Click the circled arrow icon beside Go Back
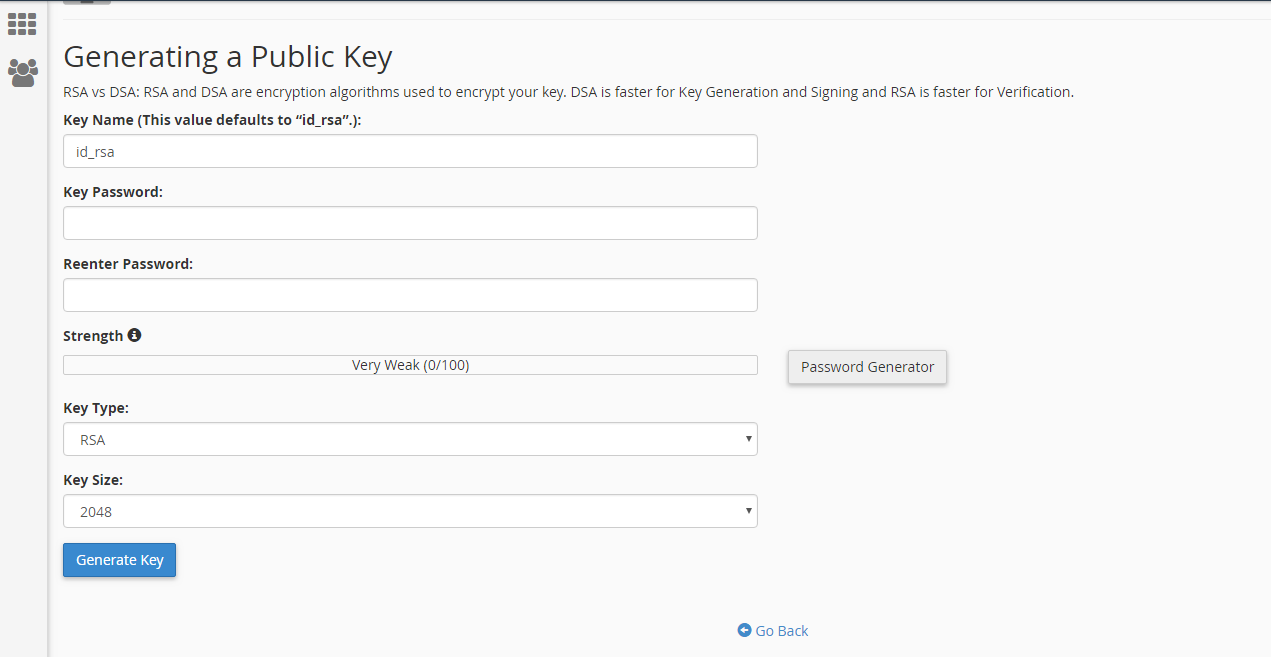The height and width of the screenshot is (657, 1271). [x=744, y=630]
